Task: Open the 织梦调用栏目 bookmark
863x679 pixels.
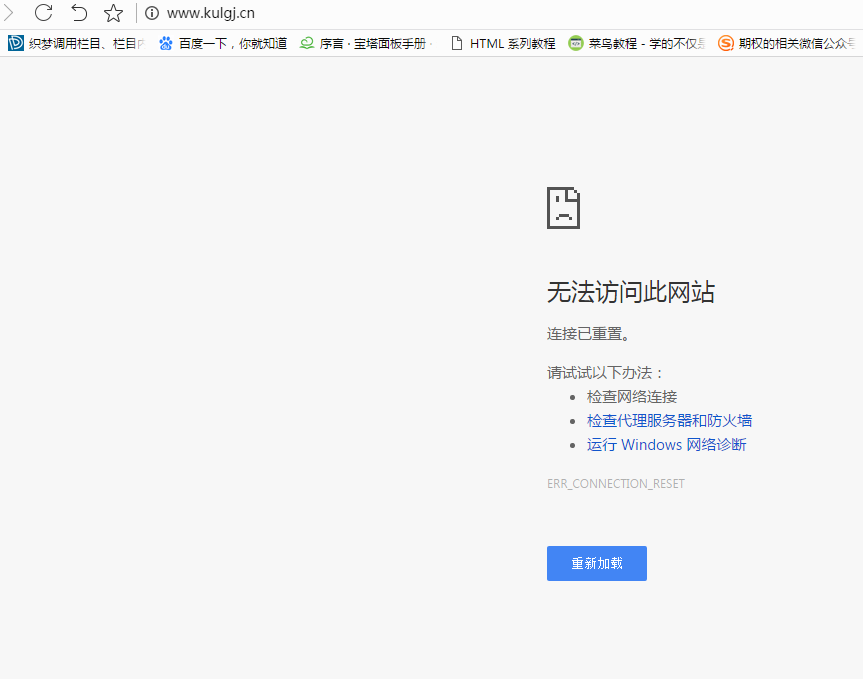Action: tap(78, 44)
